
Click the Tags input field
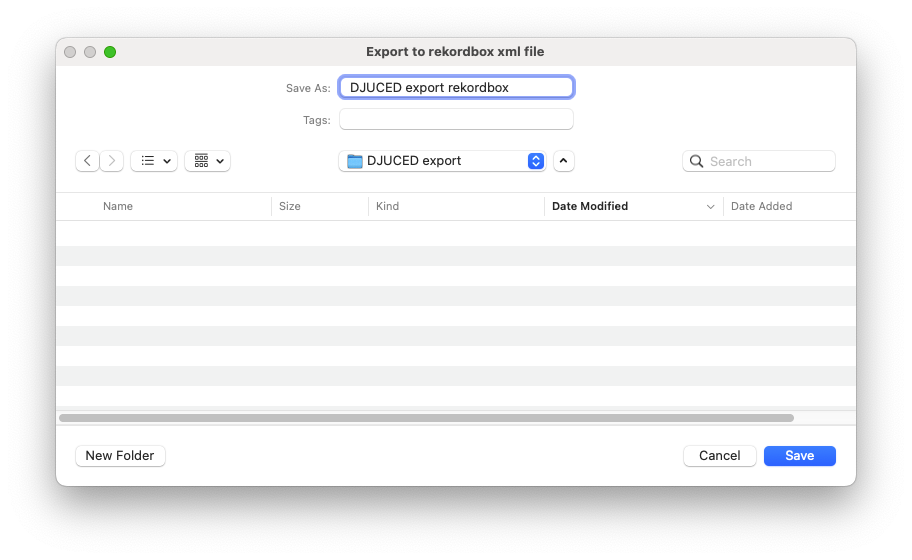456,120
